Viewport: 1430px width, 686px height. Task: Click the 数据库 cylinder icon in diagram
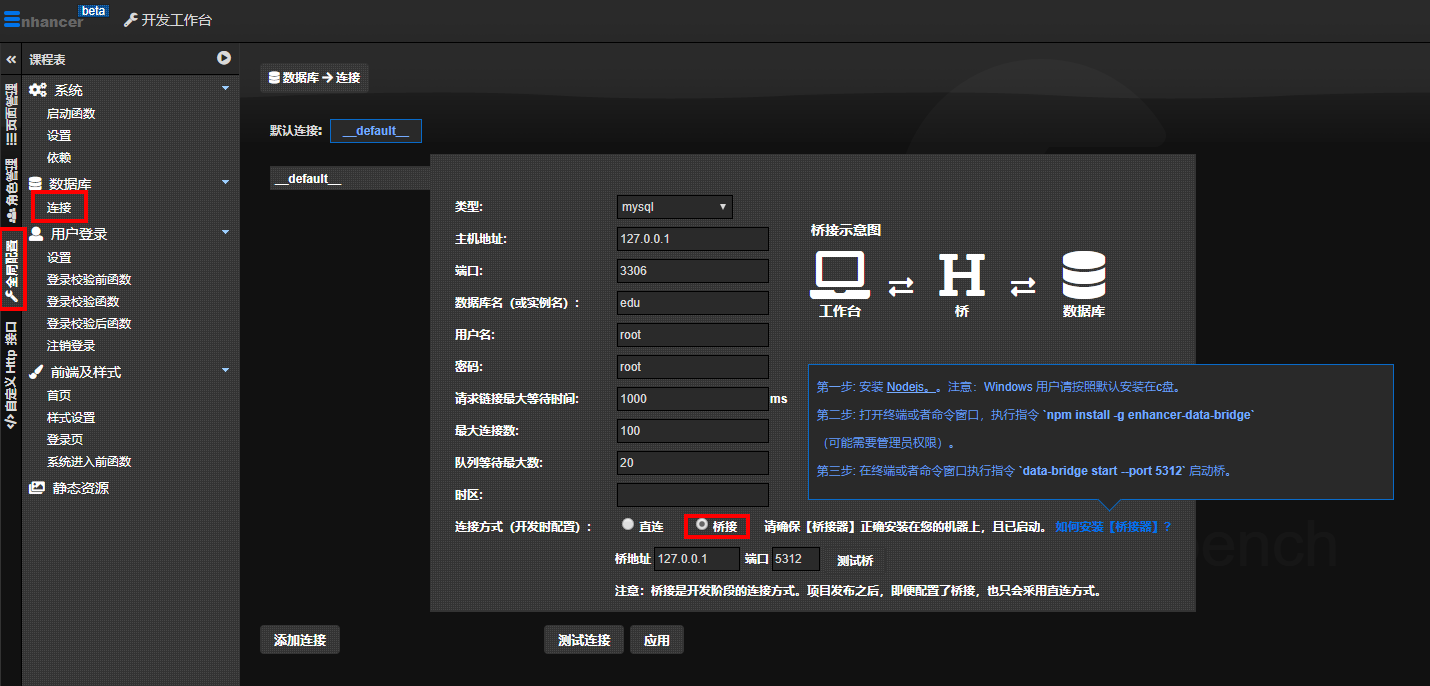[1084, 275]
